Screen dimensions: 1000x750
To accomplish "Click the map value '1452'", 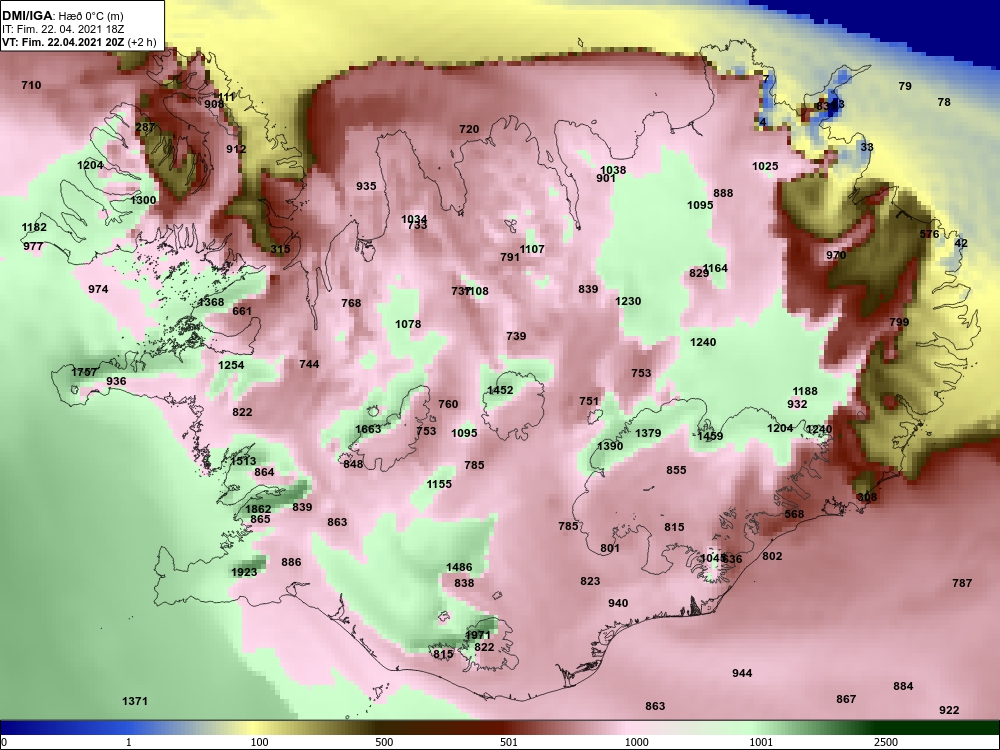I will coord(500,390).
